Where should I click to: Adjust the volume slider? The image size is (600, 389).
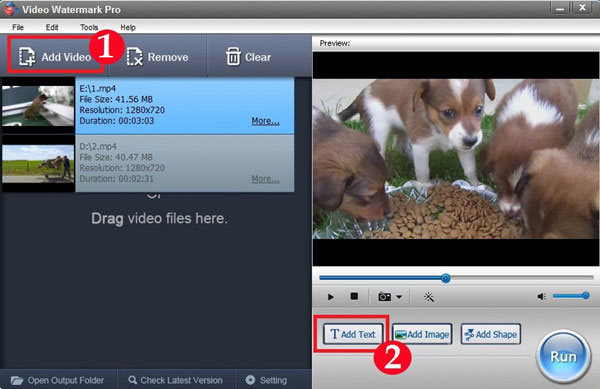[571, 296]
